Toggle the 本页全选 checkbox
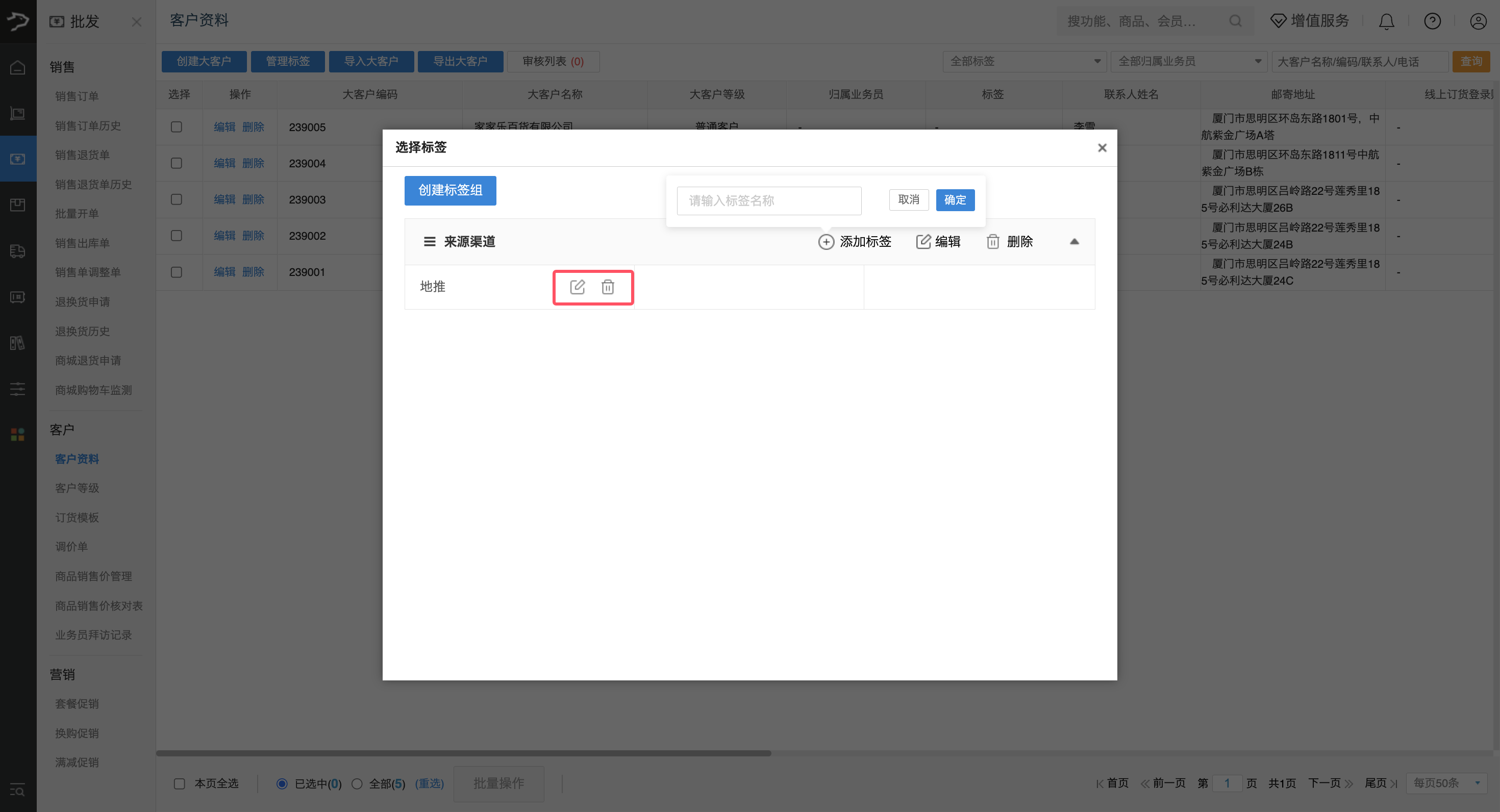This screenshot has width=1500, height=812. tap(180, 783)
